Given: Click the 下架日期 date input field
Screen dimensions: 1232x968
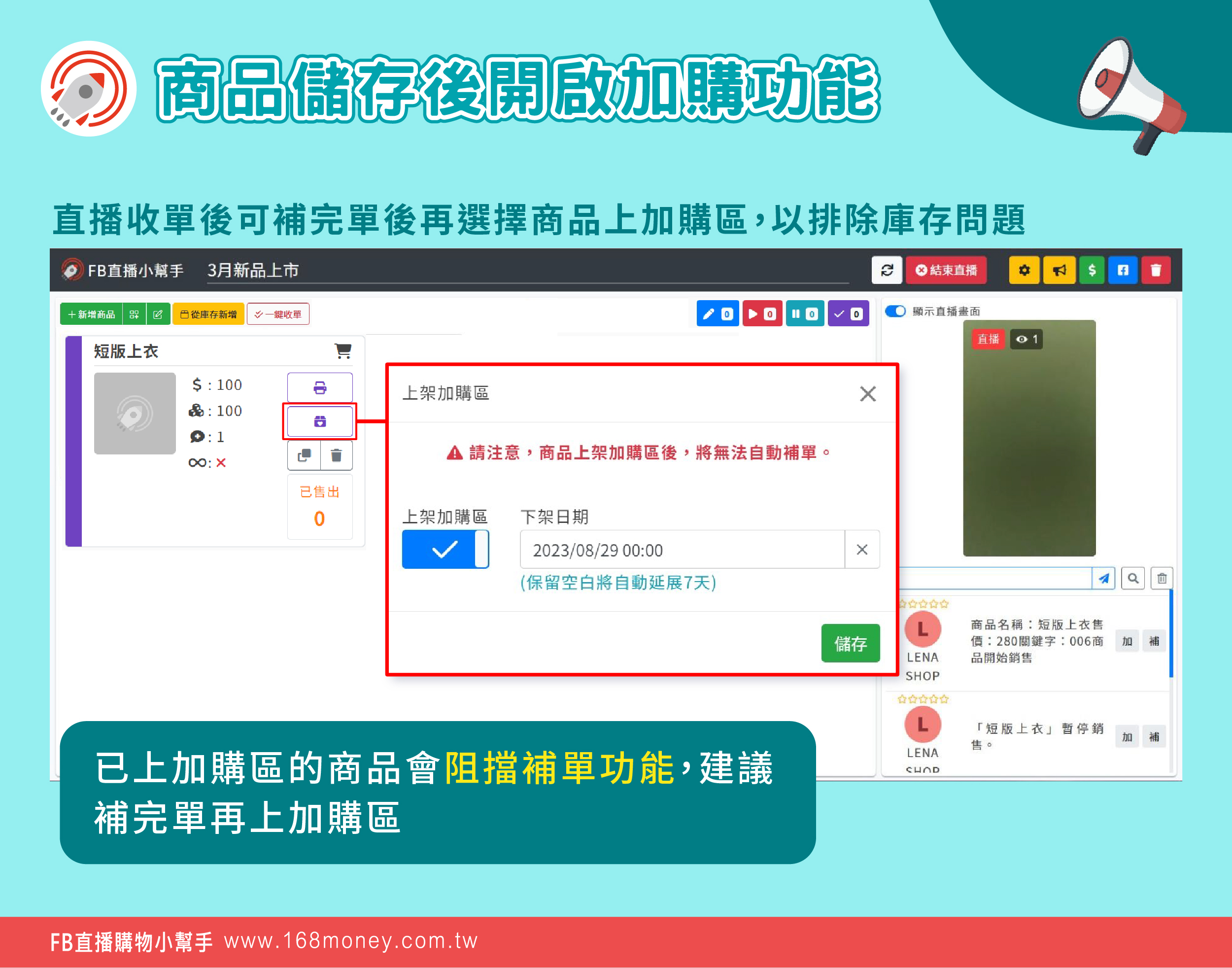Looking at the screenshot, I should pyautogui.click(x=683, y=549).
